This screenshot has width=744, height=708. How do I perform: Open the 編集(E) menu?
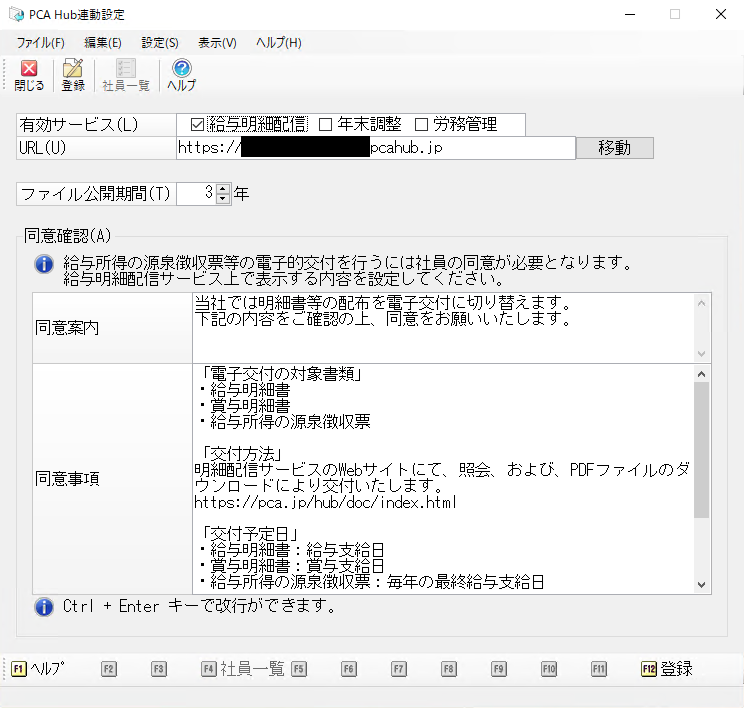pos(102,43)
